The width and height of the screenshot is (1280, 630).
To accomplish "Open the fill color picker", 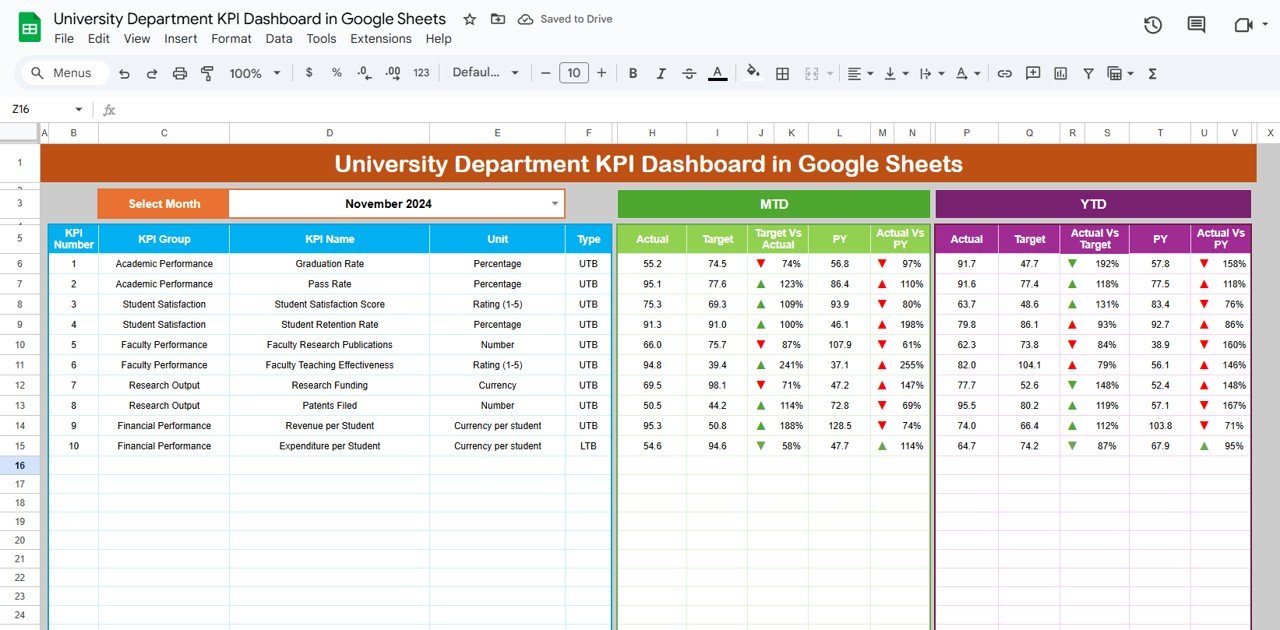I will point(753,73).
